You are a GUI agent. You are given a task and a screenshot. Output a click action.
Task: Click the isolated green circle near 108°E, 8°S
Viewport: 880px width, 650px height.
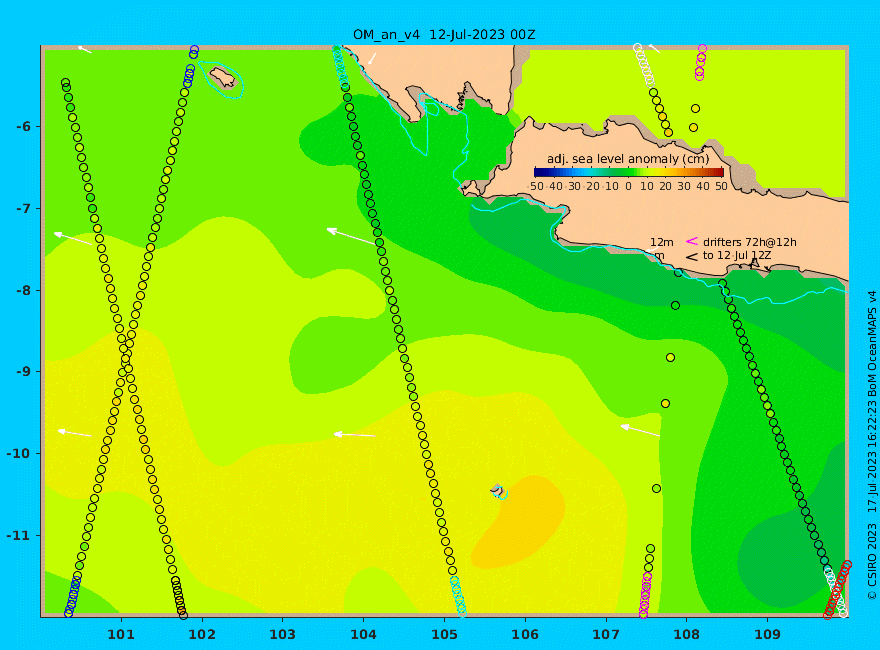tap(675, 305)
